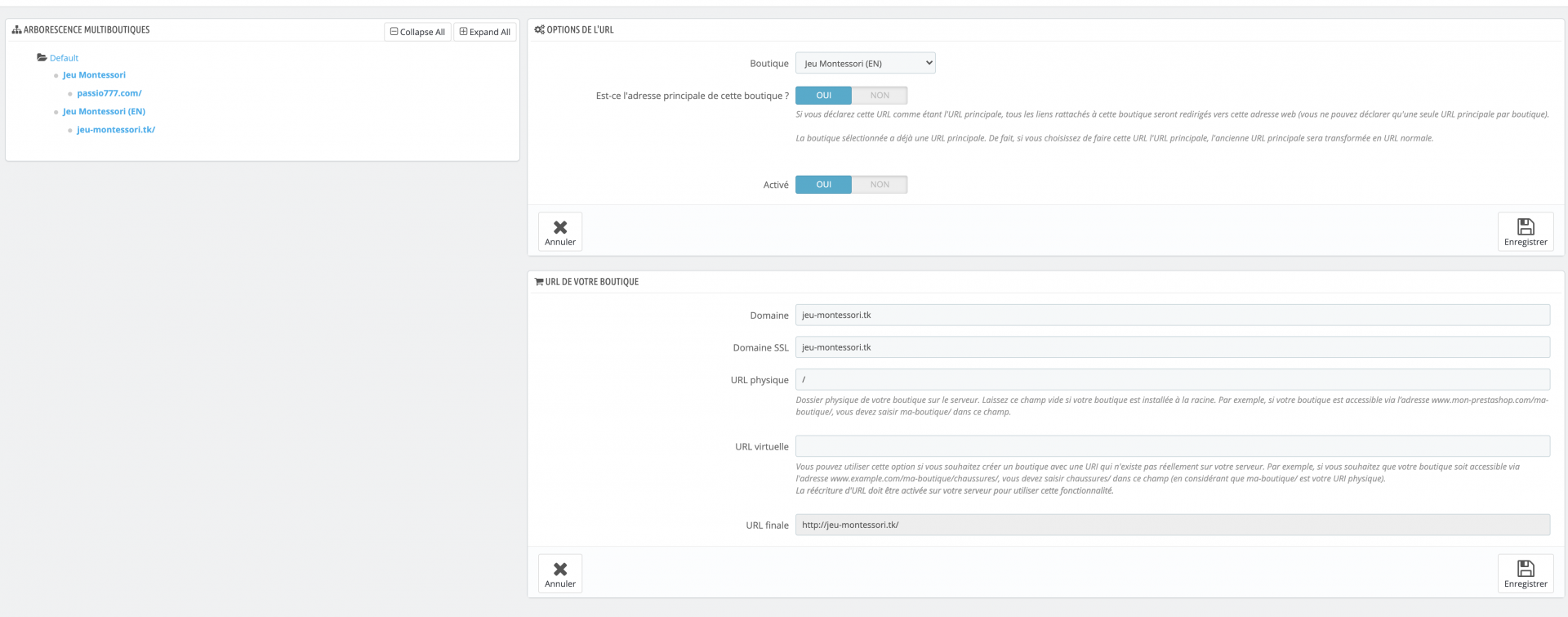This screenshot has height=617, width=1568.
Task: Click the Boutique field label
Action: point(769,64)
